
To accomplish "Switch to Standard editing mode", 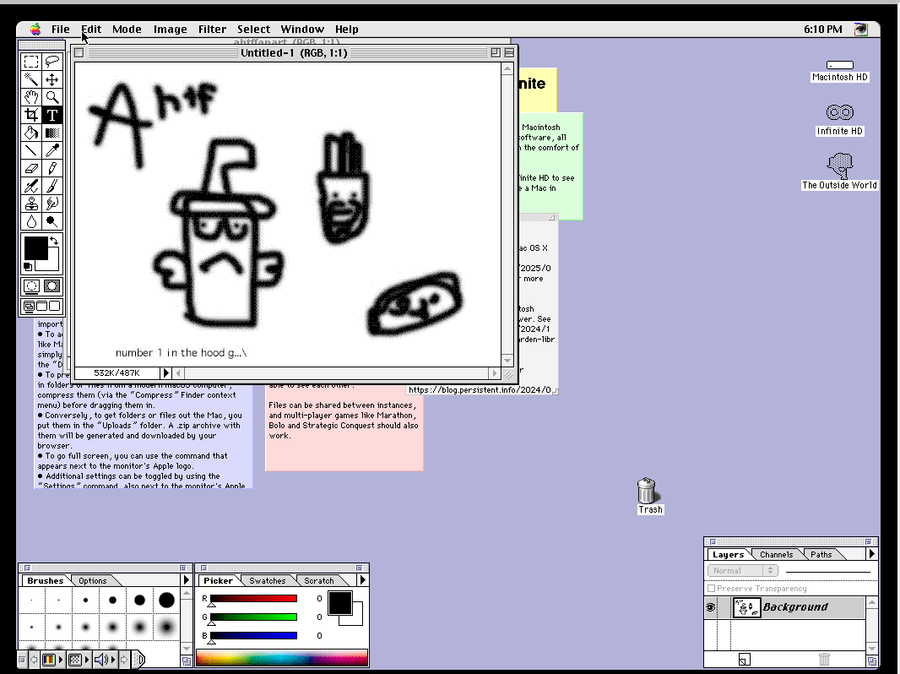I will tap(32, 286).
